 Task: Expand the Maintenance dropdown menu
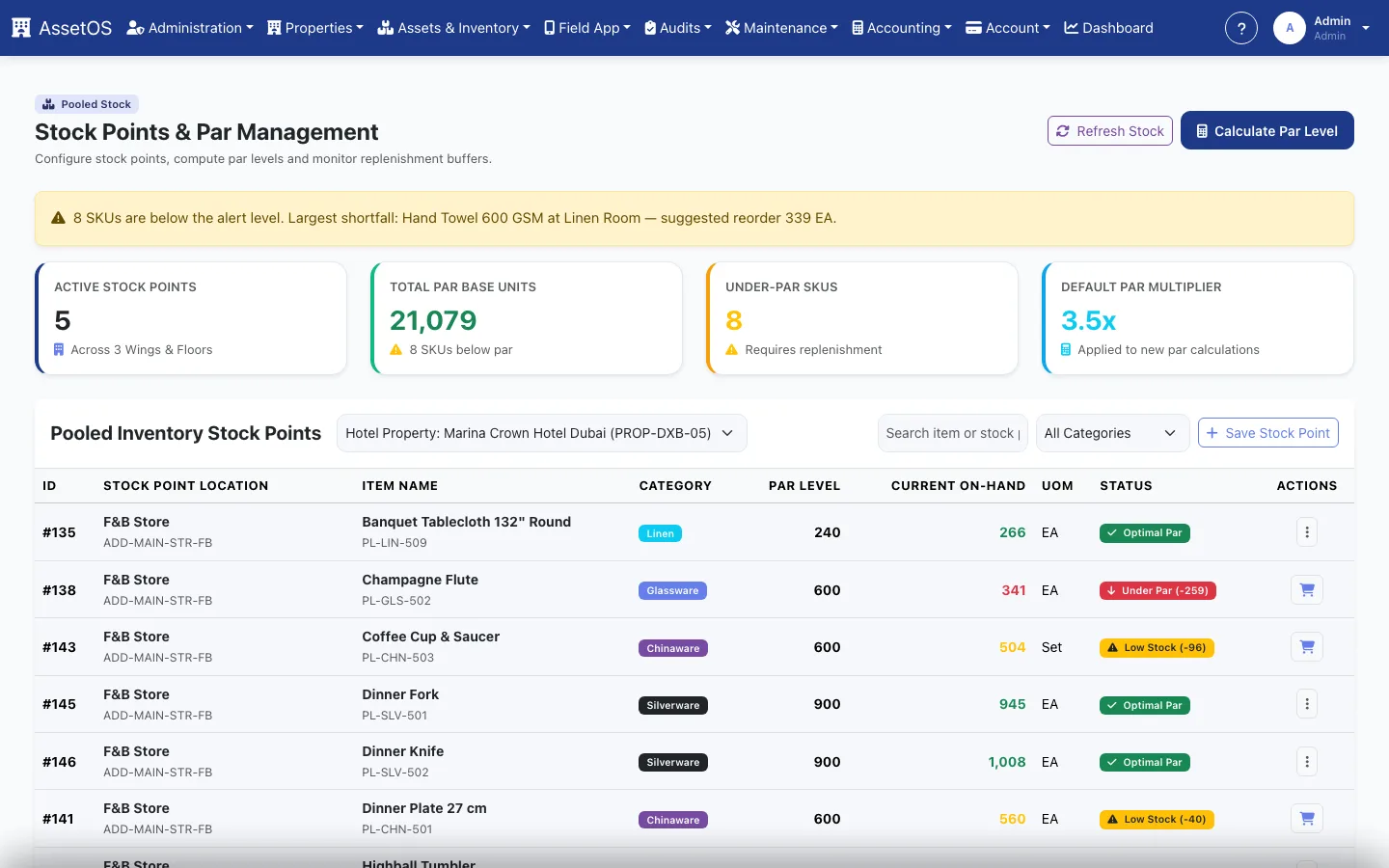coord(782,28)
